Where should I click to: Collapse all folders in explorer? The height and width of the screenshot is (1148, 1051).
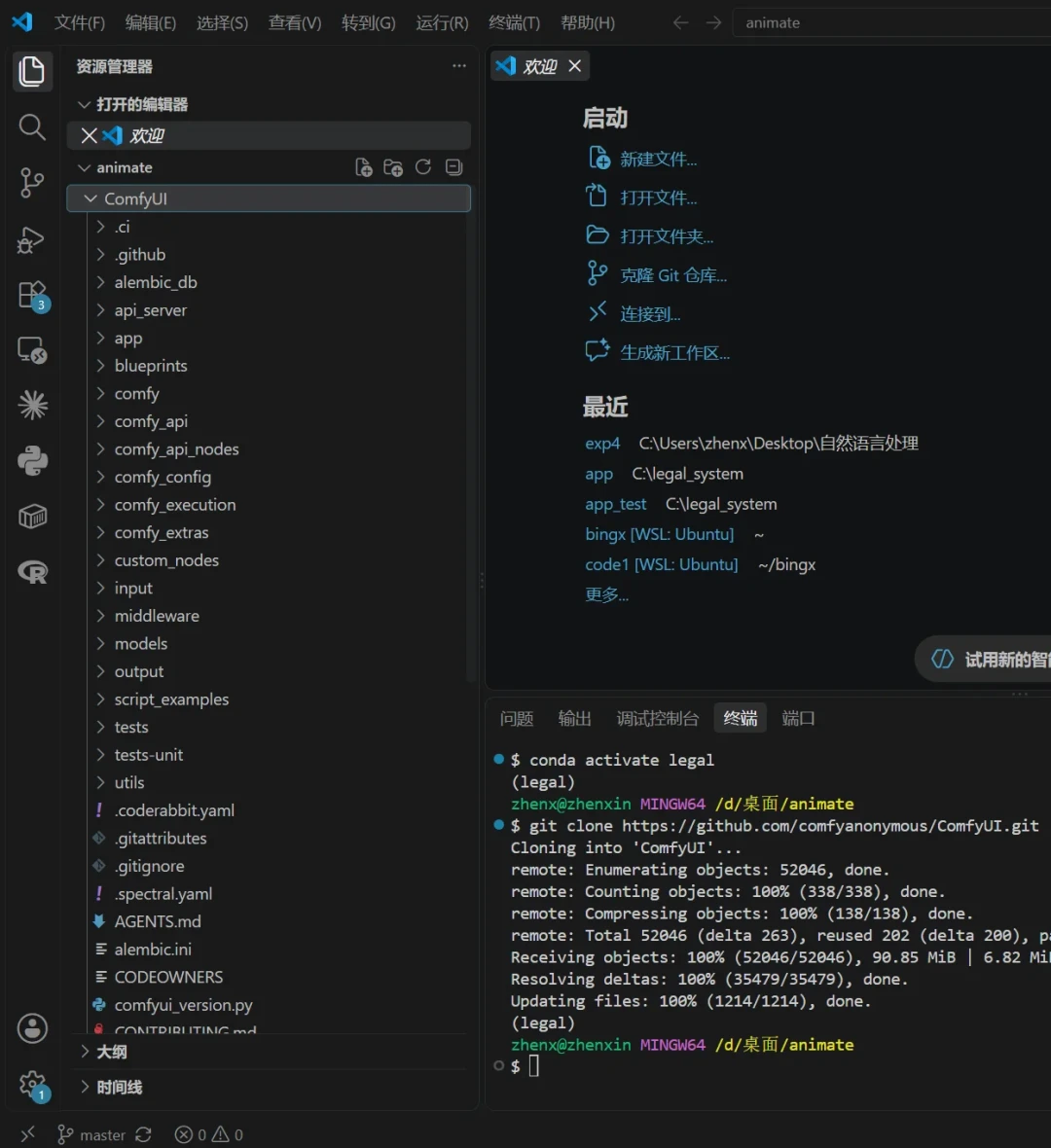(x=454, y=167)
